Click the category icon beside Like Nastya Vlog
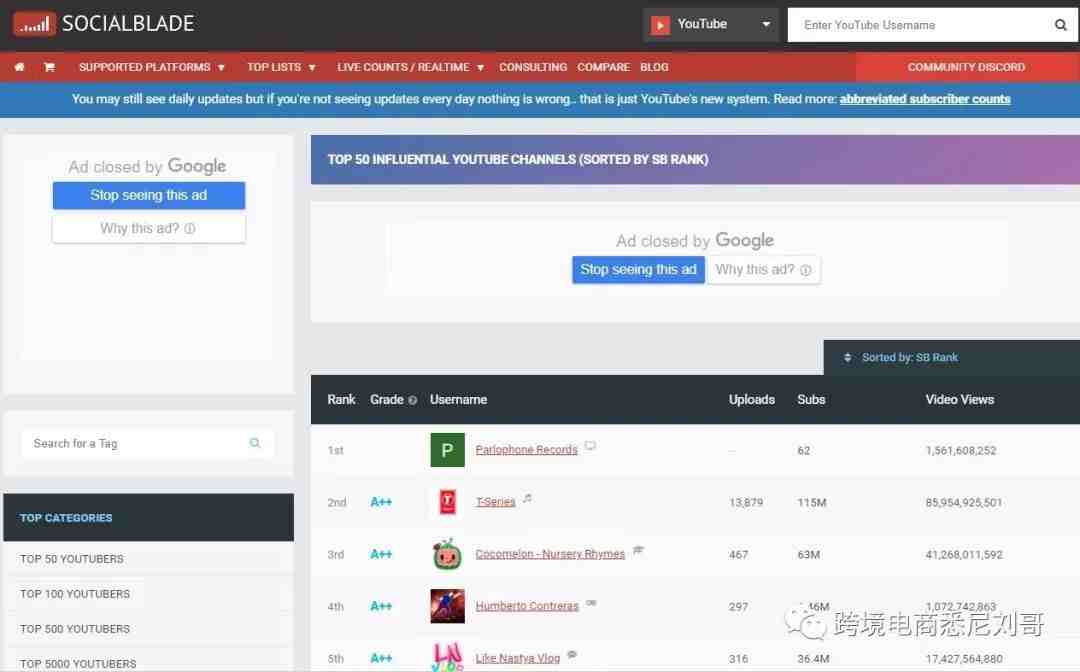This screenshot has width=1080, height=672. pyautogui.click(x=572, y=654)
